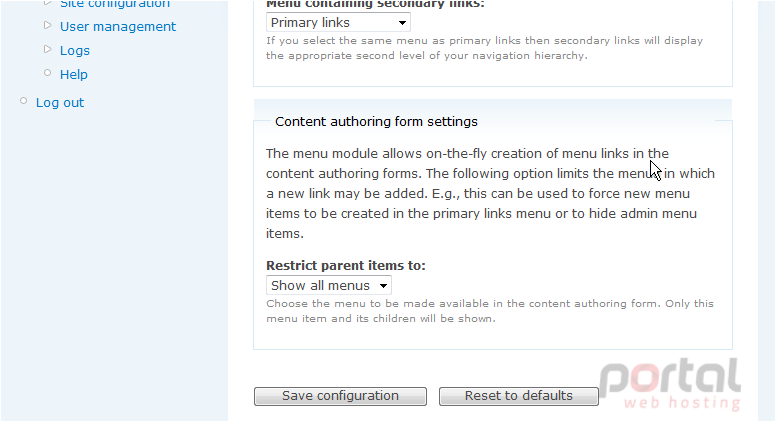
Task: Open the Site configuration link
Action: tap(115, 4)
